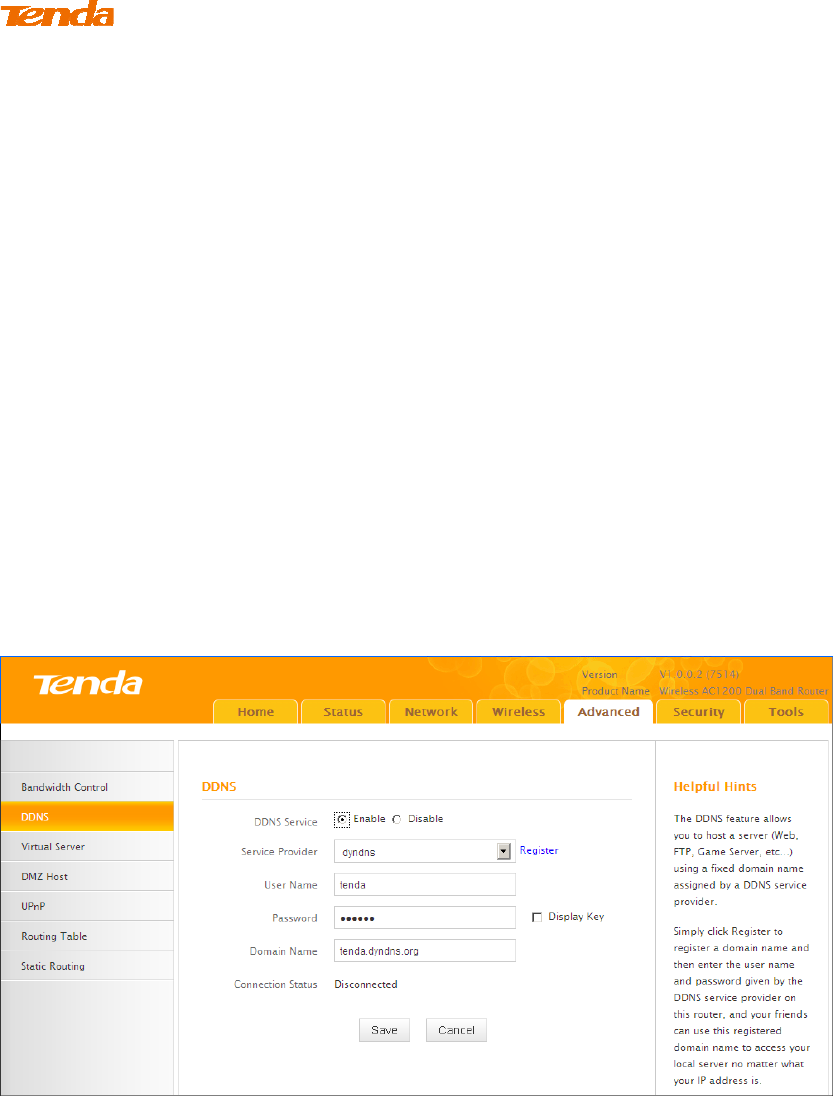This screenshot has height=1096, width=833.
Task: Click the Service Provider label
Action: pos(279,851)
